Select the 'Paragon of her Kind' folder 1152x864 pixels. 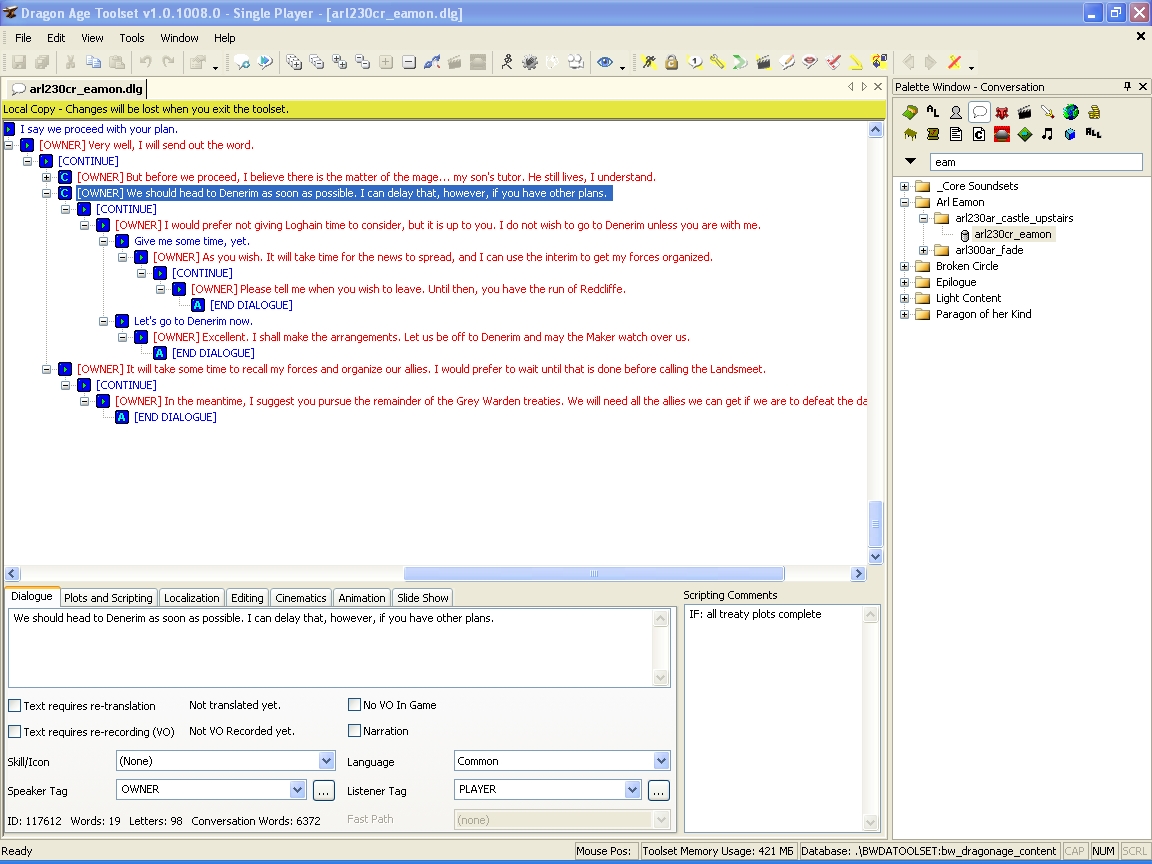coord(983,314)
